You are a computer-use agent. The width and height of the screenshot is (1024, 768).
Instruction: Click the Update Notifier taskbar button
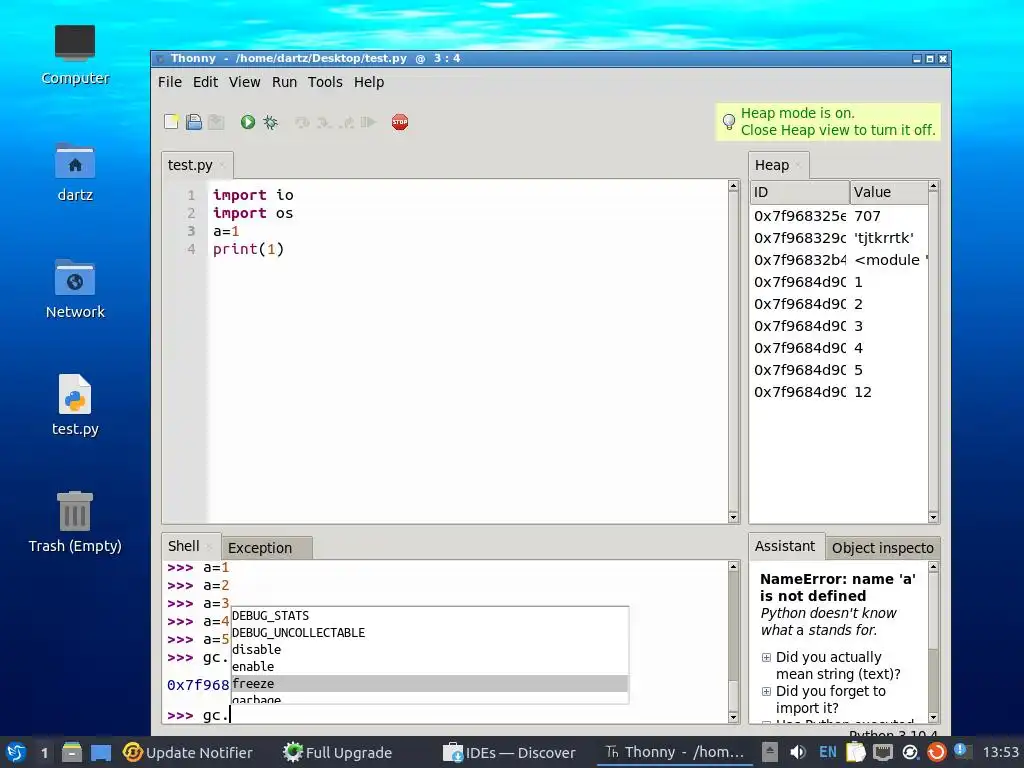click(x=188, y=752)
